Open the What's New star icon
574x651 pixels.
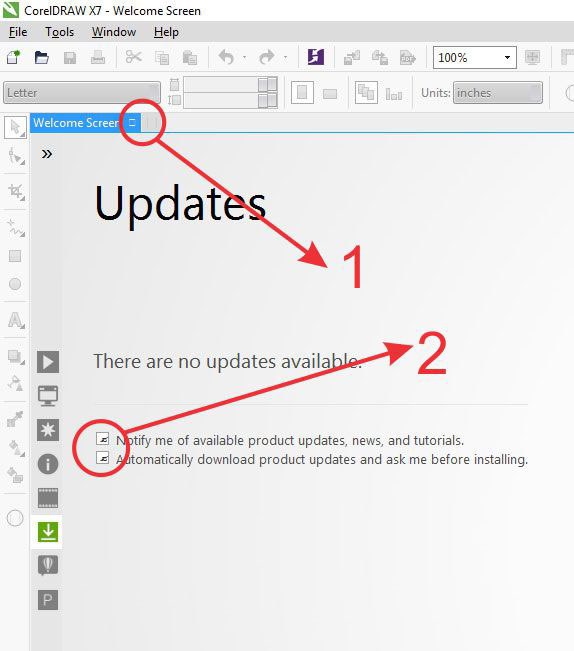click(x=48, y=430)
